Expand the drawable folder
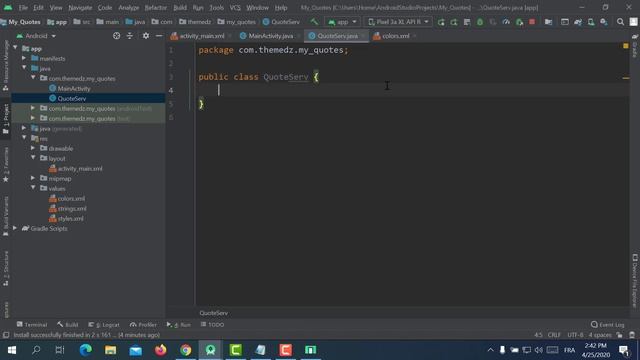This screenshot has height=360, width=640. point(33,148)
